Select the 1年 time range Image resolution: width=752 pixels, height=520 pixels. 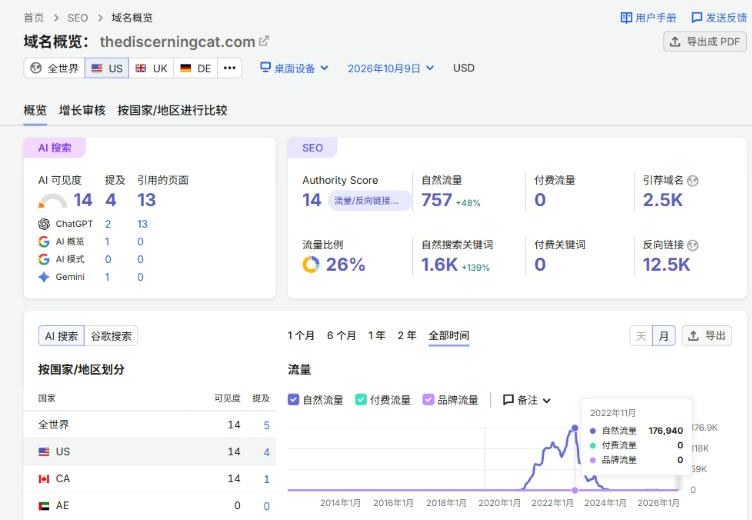(377, 336)
